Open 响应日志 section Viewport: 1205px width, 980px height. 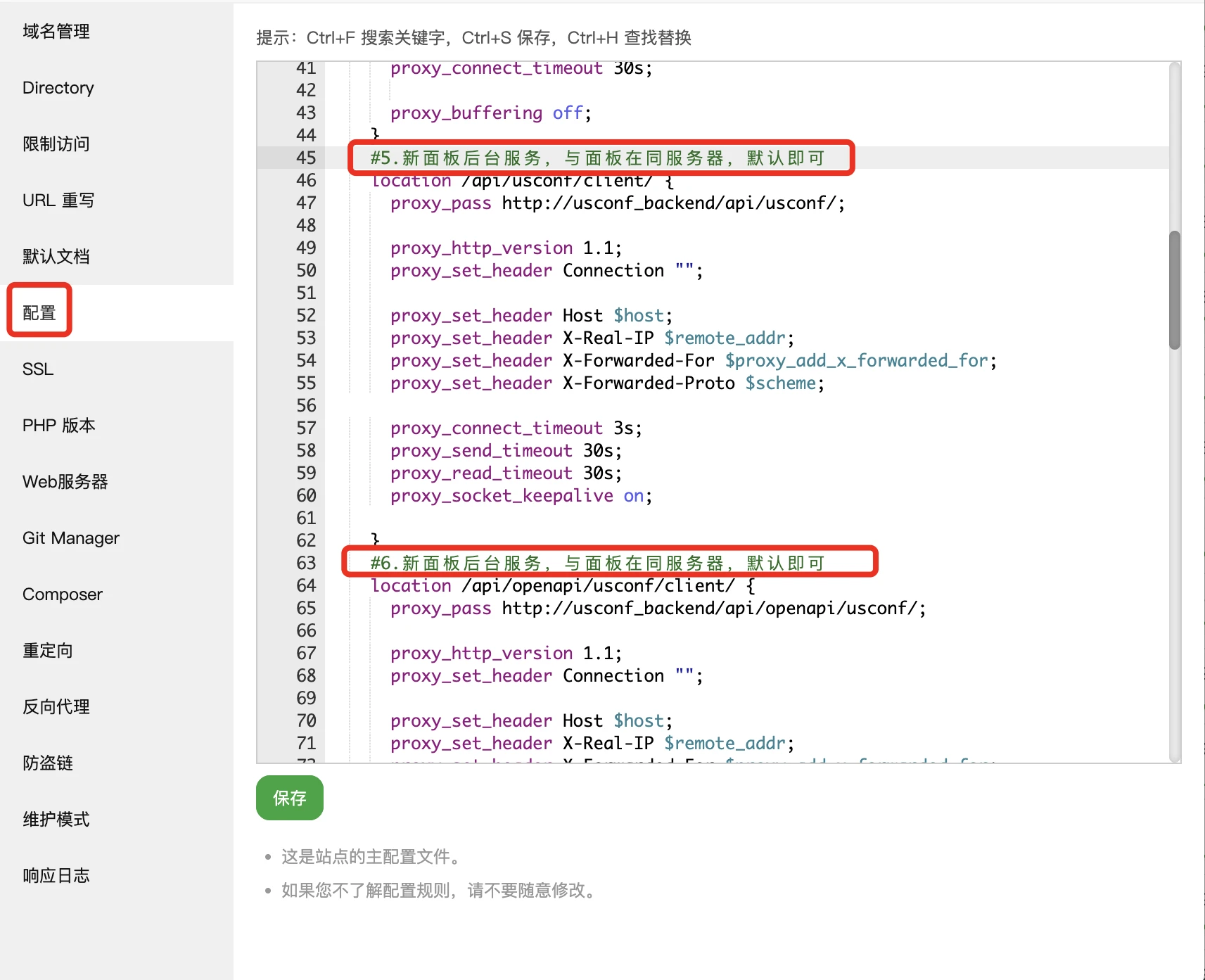point(56,876)
